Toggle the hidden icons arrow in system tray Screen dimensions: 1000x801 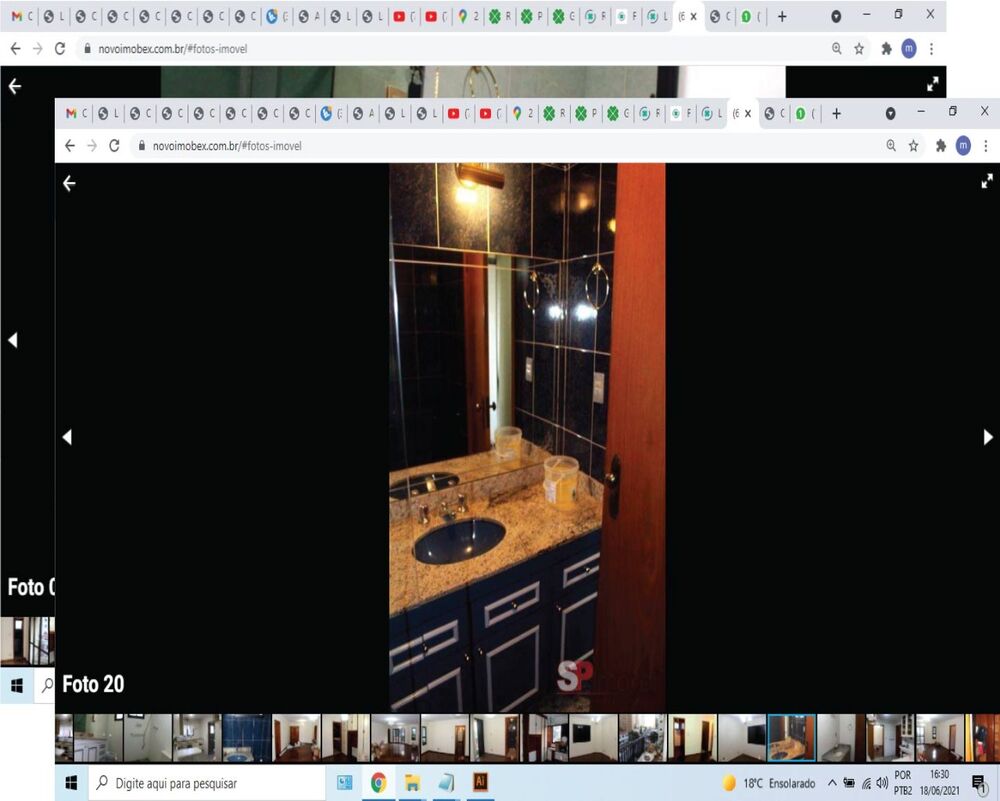pos(831,781)
